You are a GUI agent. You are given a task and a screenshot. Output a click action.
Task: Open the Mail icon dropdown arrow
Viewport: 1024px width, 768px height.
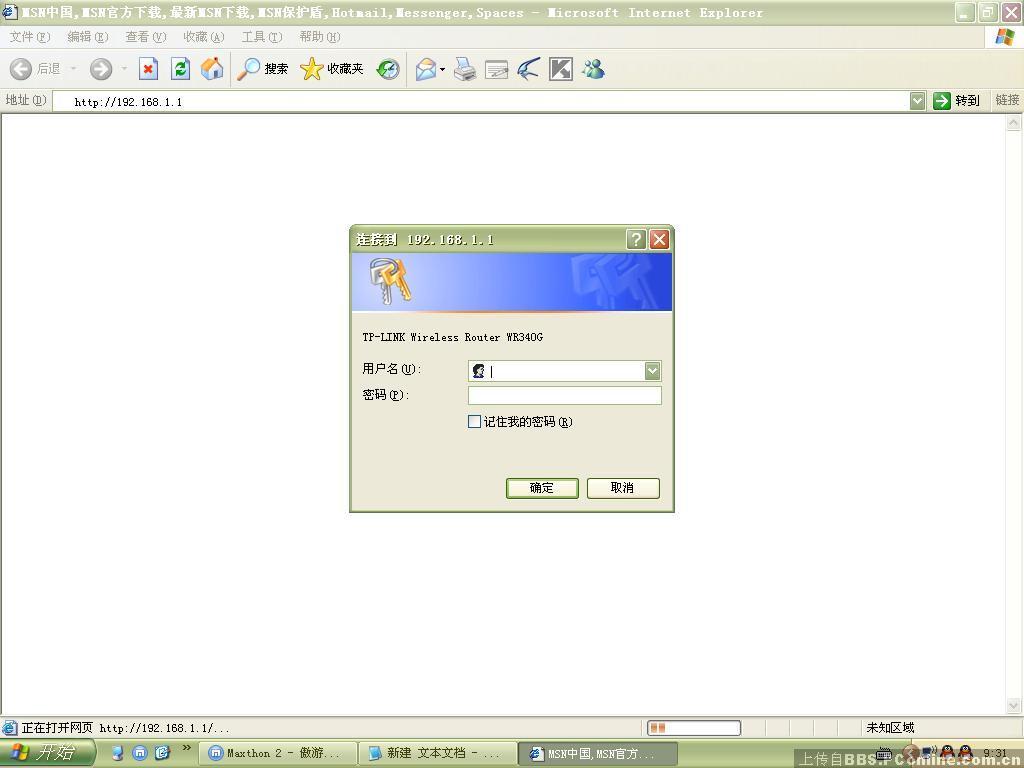[442, 70]
